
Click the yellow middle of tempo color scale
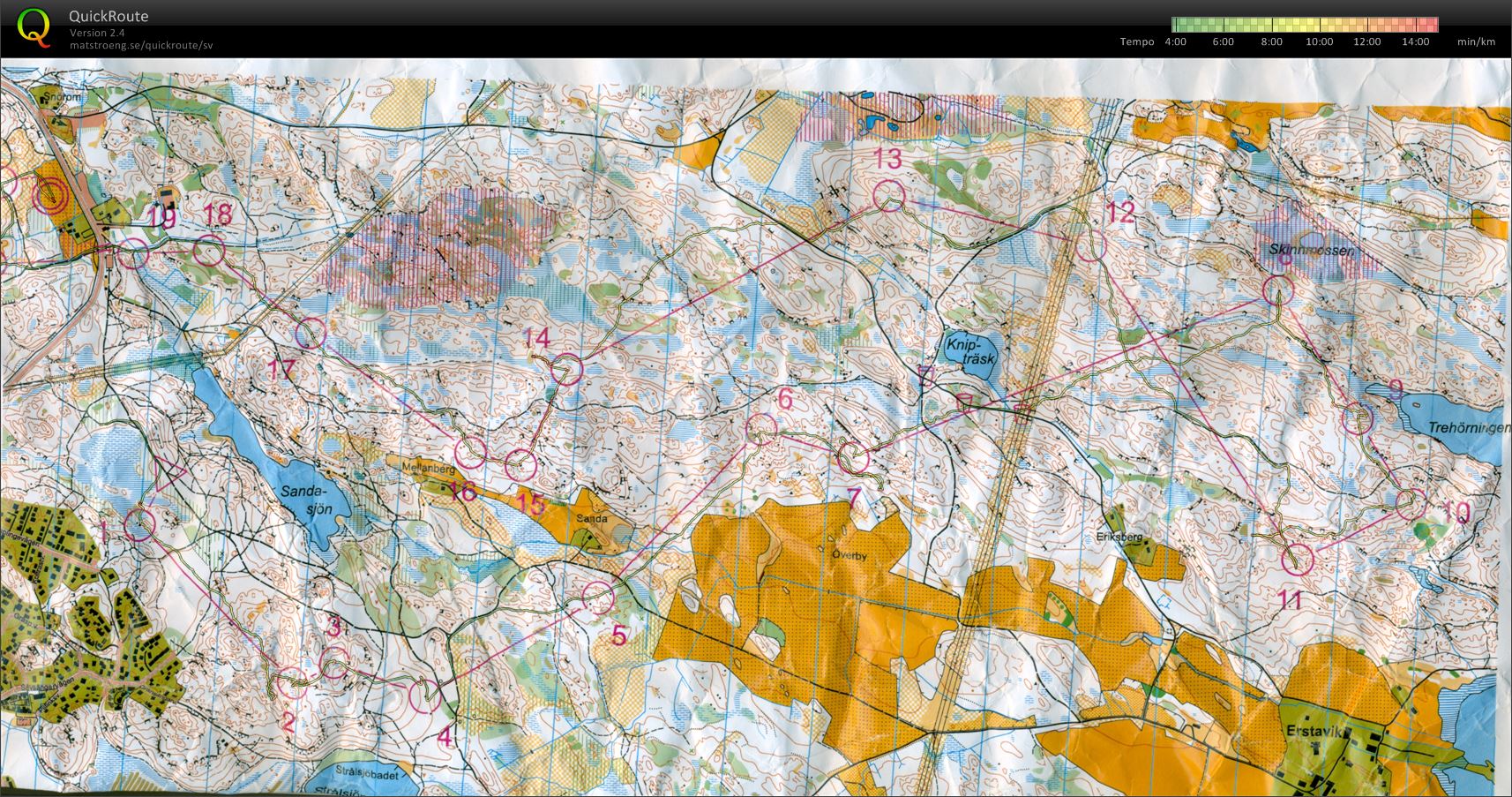(1305, 24)
